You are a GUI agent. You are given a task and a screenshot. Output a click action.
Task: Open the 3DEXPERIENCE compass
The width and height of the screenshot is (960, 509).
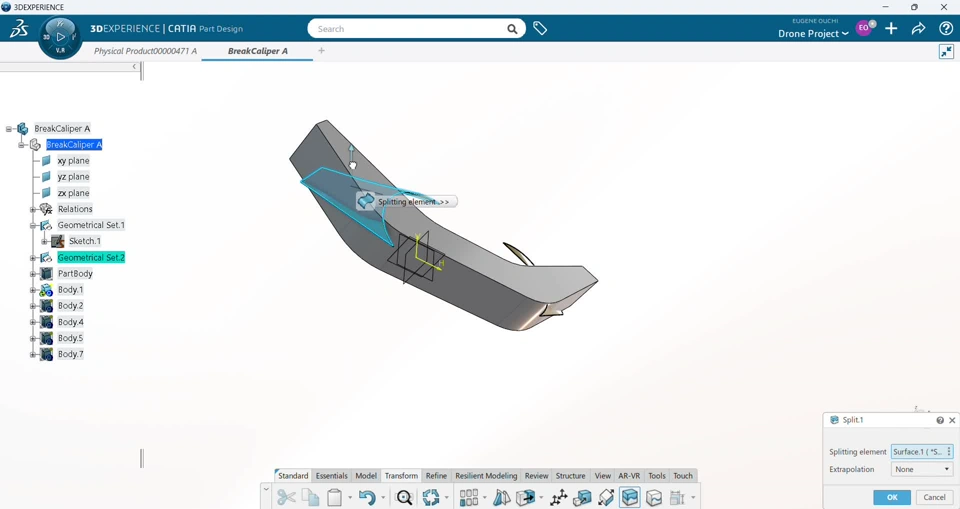coord(60,37)
